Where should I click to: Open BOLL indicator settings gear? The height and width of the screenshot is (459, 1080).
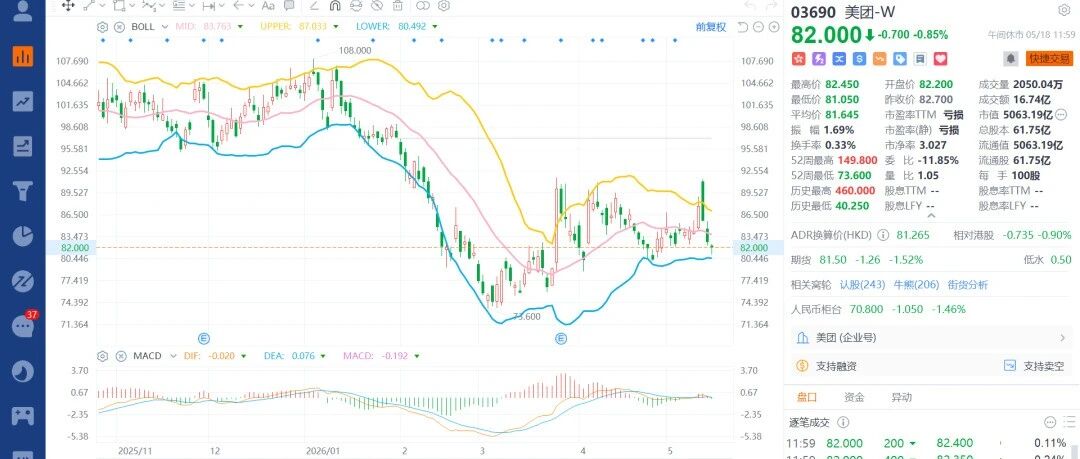tap(103, 27)
